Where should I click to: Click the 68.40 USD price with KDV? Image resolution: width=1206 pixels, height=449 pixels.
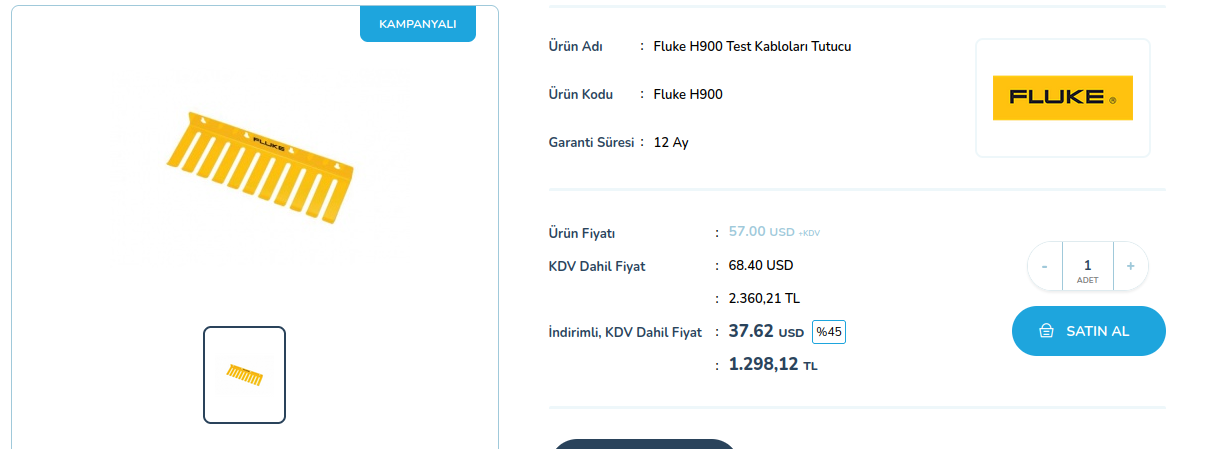(761, 266)
